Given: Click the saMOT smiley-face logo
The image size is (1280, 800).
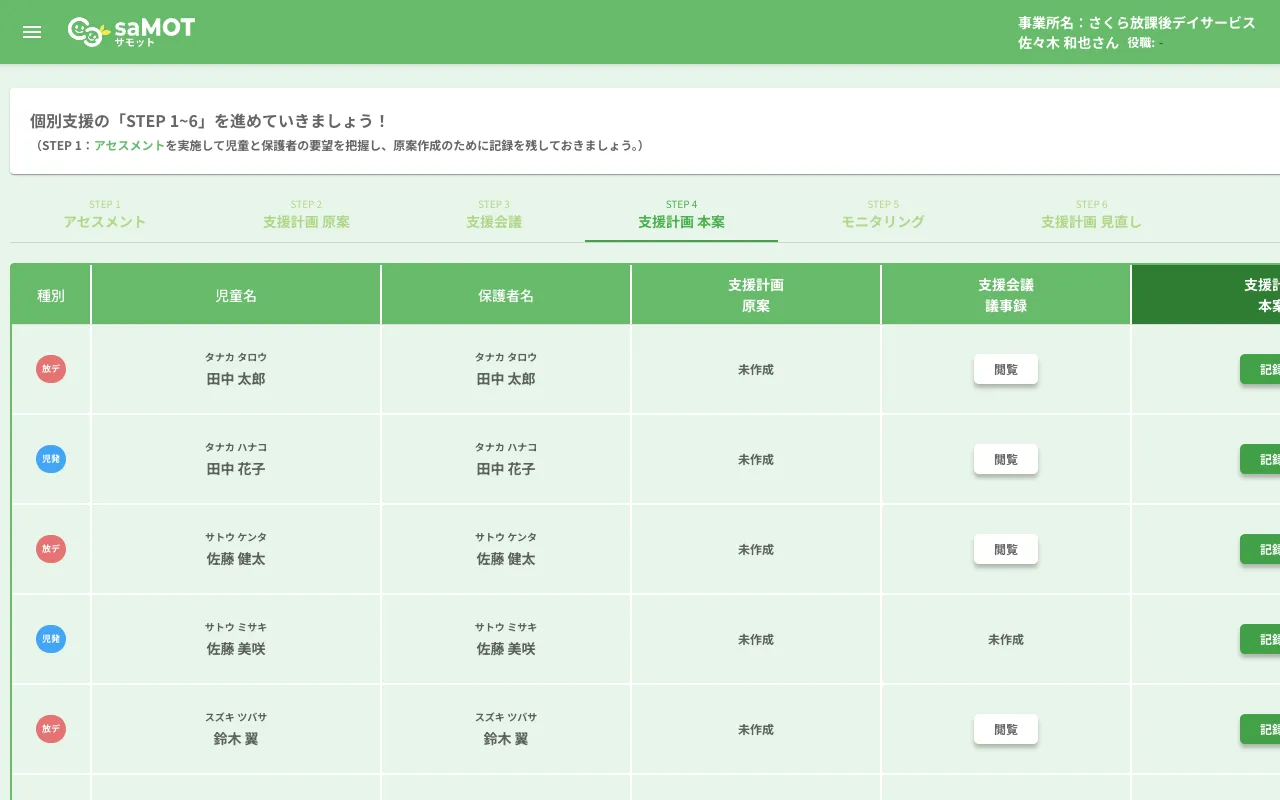Looking at the screenshot, I should tap(85, 29).
